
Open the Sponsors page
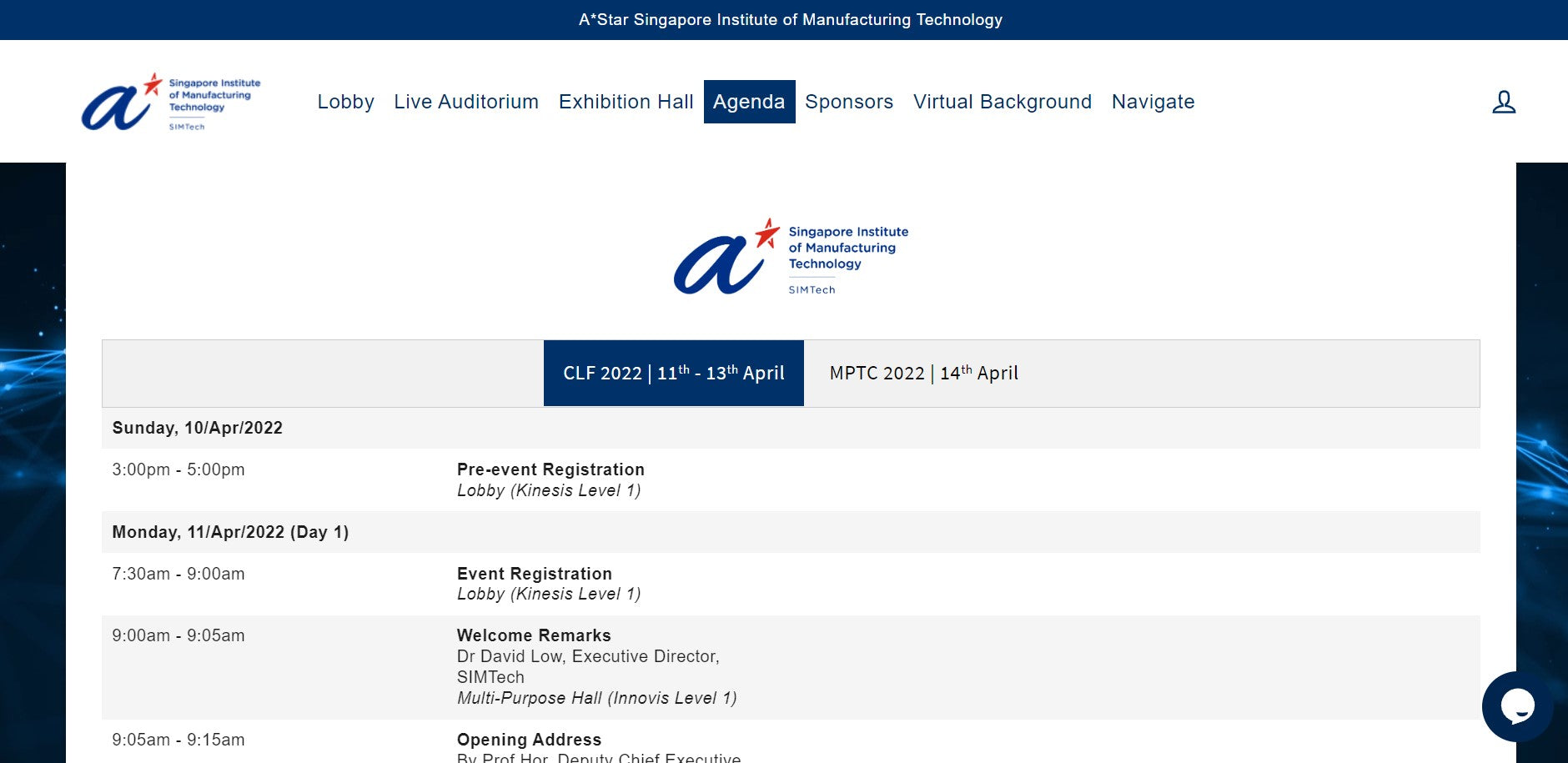[x=848, y=102]
